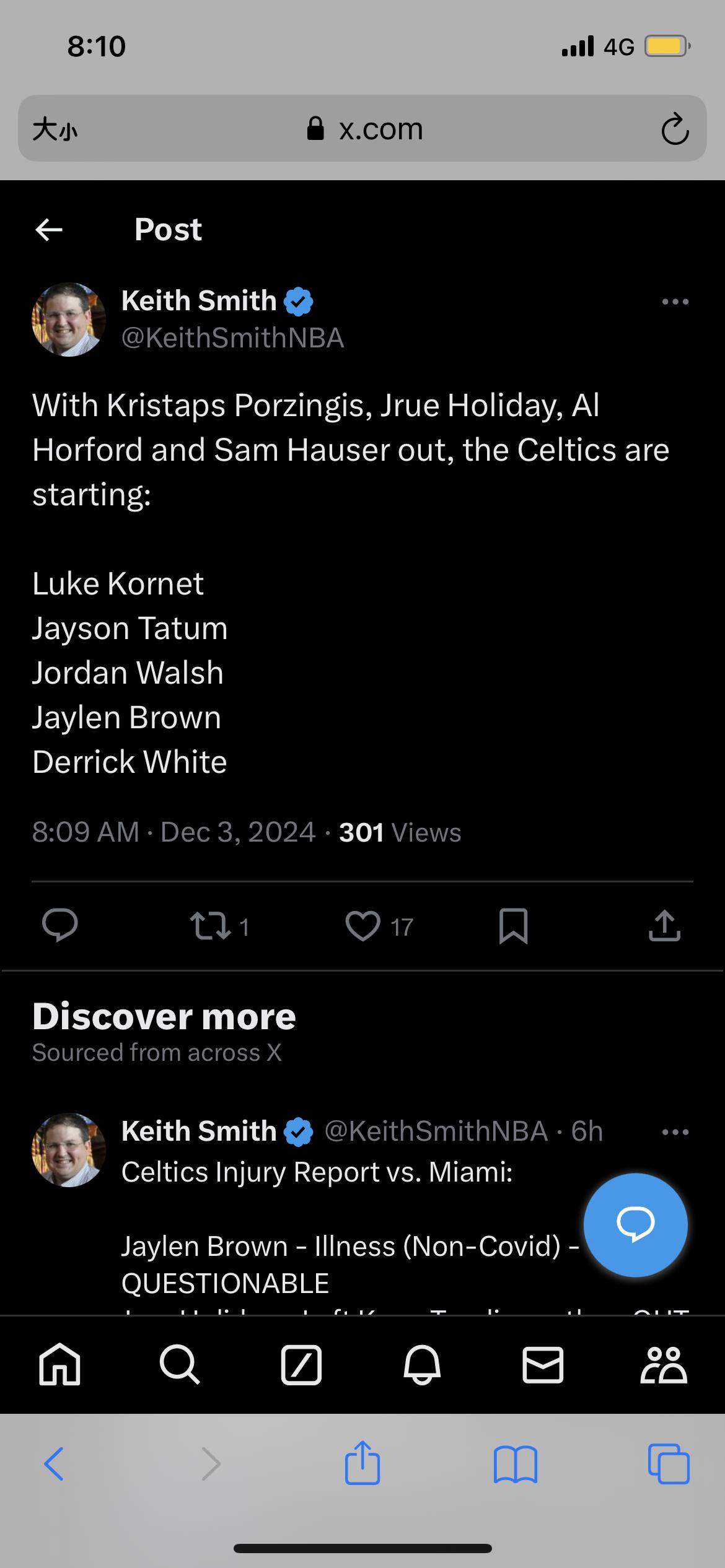
Task: Open the Communities people icon
Action: click(664, 1365)
